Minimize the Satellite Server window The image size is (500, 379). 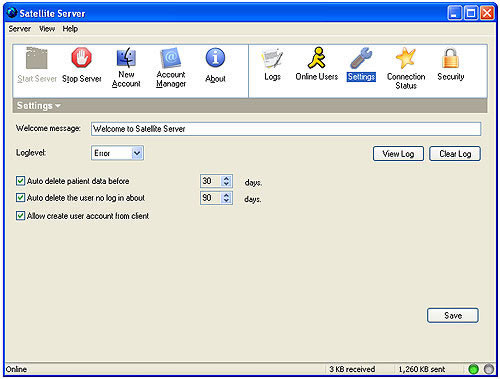pos(455,13)
